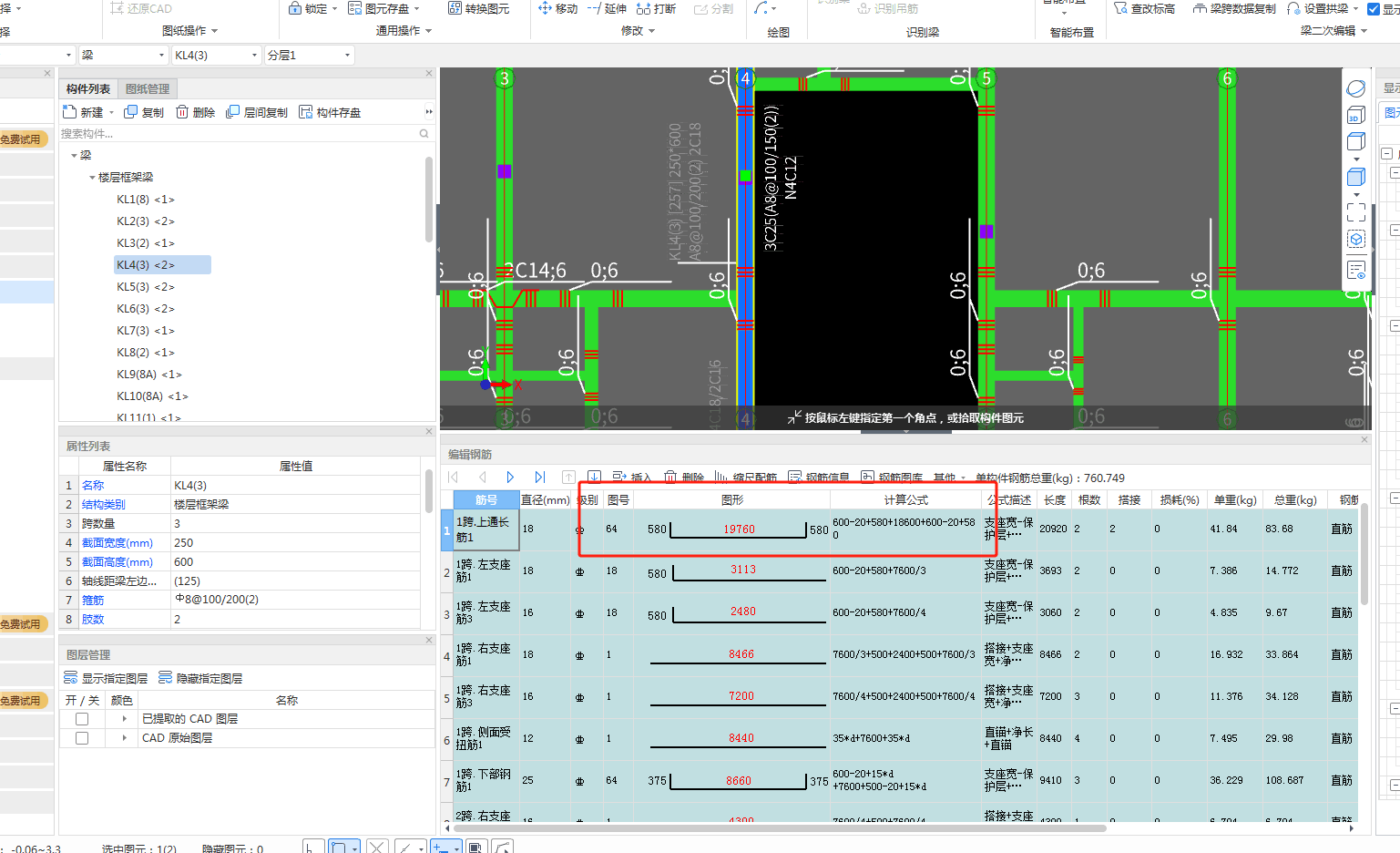Click the search magnifier icon in the component list

pyautogui.click(x=424, y=133)
